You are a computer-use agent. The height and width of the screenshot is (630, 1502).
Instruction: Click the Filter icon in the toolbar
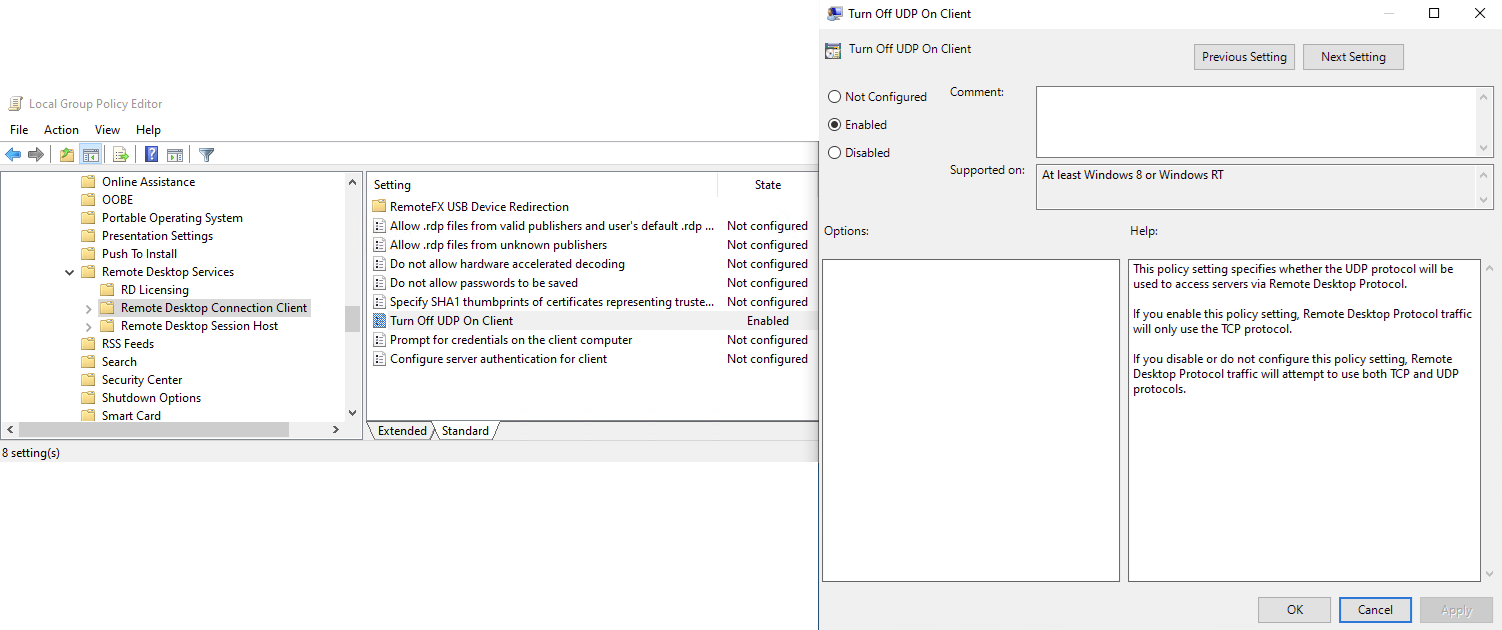pyautogui.click(x=206, y=154)
